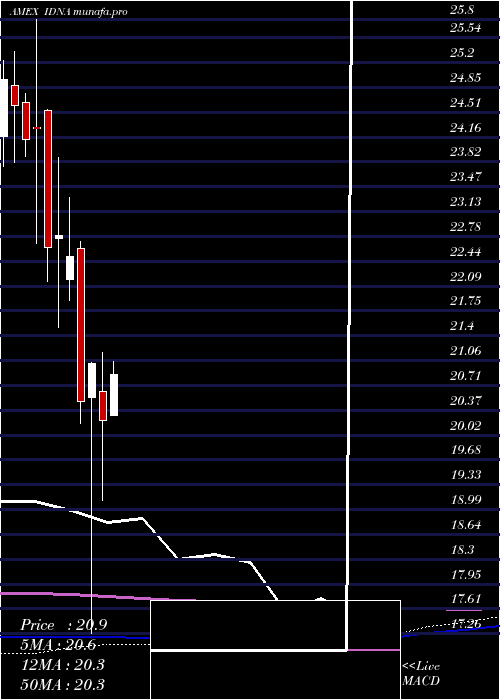The width and height of the screenshot is (500, 700).
Task: Select the 23.82 price axis label
Action: (466, 152)
